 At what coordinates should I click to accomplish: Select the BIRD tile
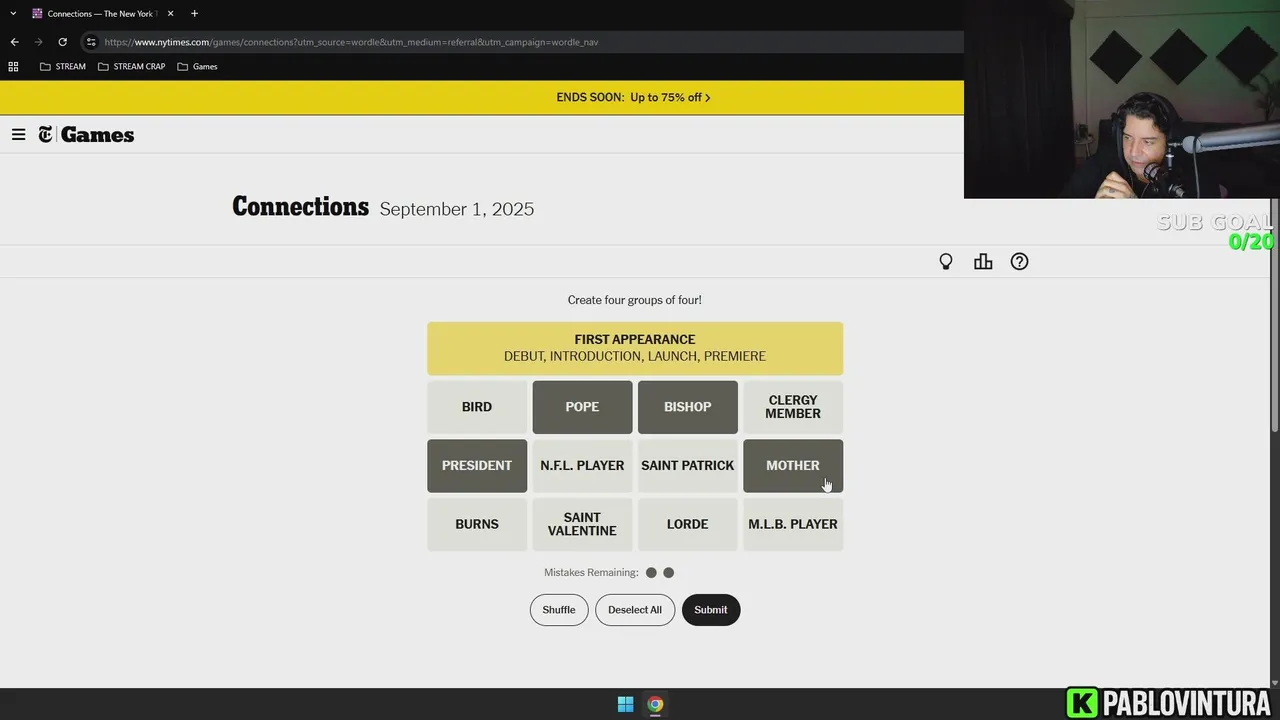477,407
